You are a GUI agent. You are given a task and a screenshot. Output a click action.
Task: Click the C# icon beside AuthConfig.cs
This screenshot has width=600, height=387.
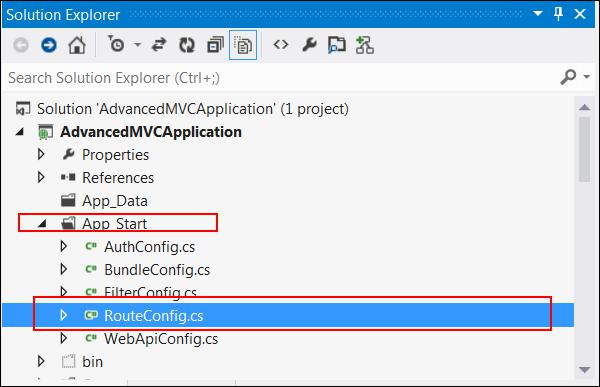click(91, 246)
